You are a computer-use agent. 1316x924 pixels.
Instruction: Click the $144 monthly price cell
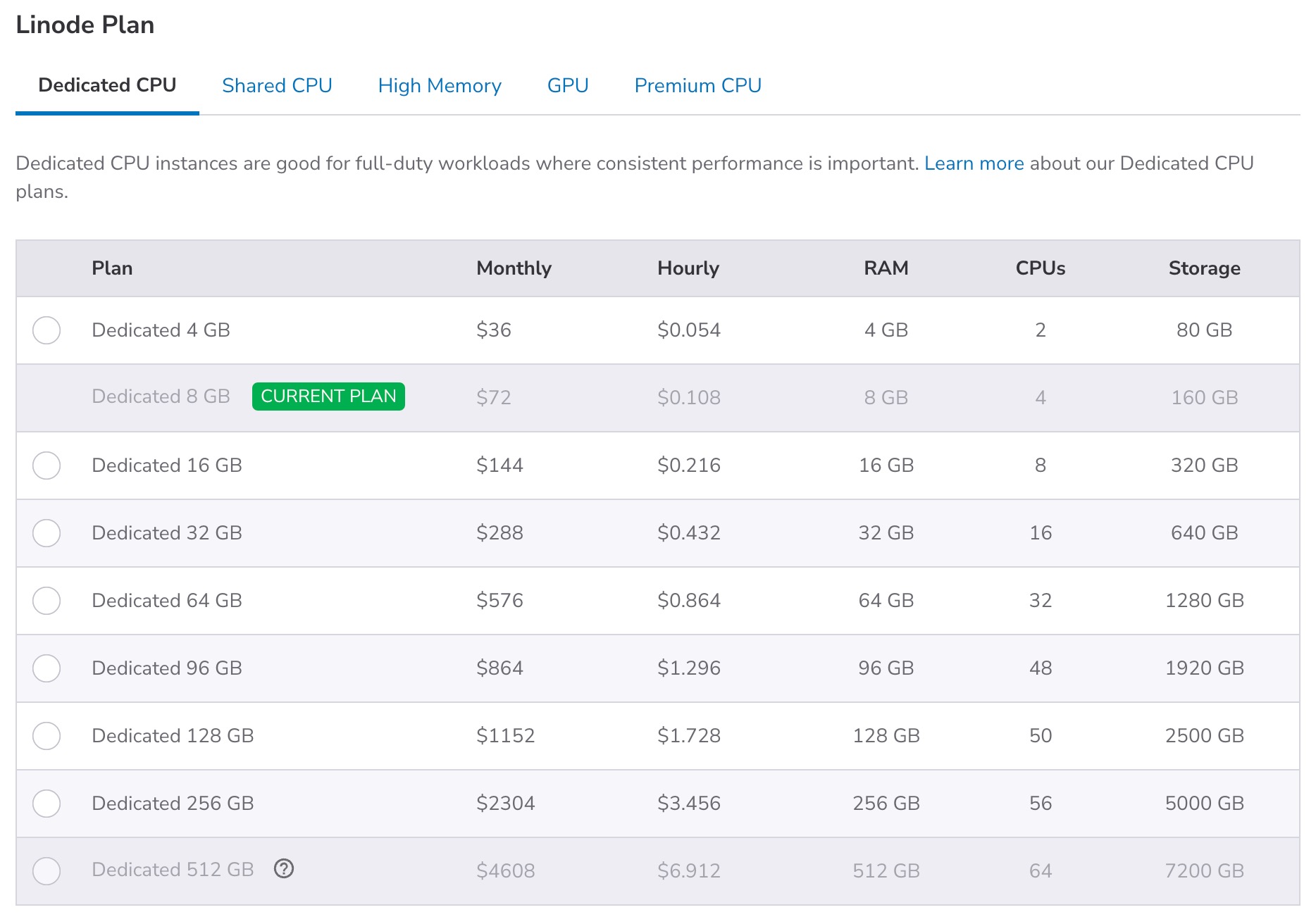coord(499,466)
